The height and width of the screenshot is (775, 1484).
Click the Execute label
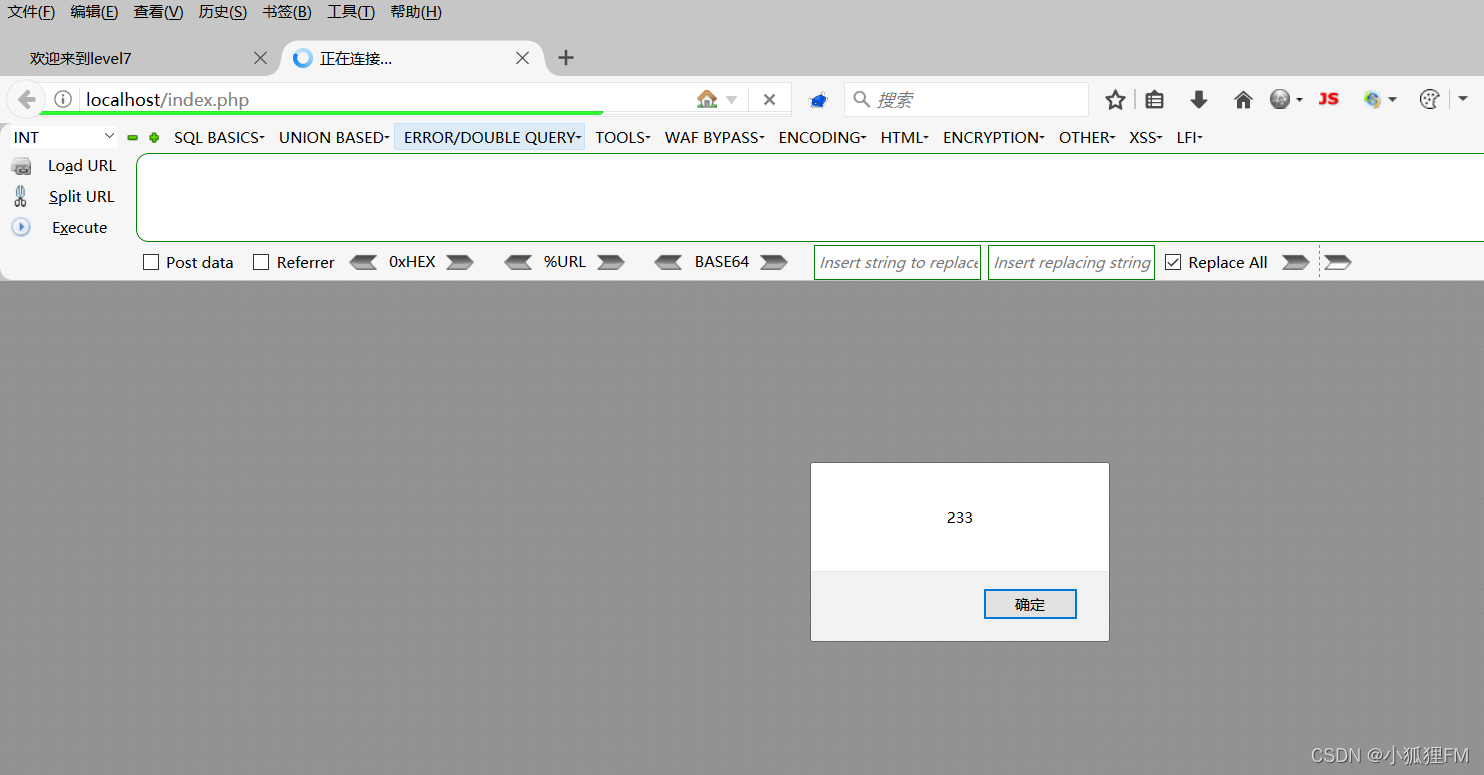[80, 228]
